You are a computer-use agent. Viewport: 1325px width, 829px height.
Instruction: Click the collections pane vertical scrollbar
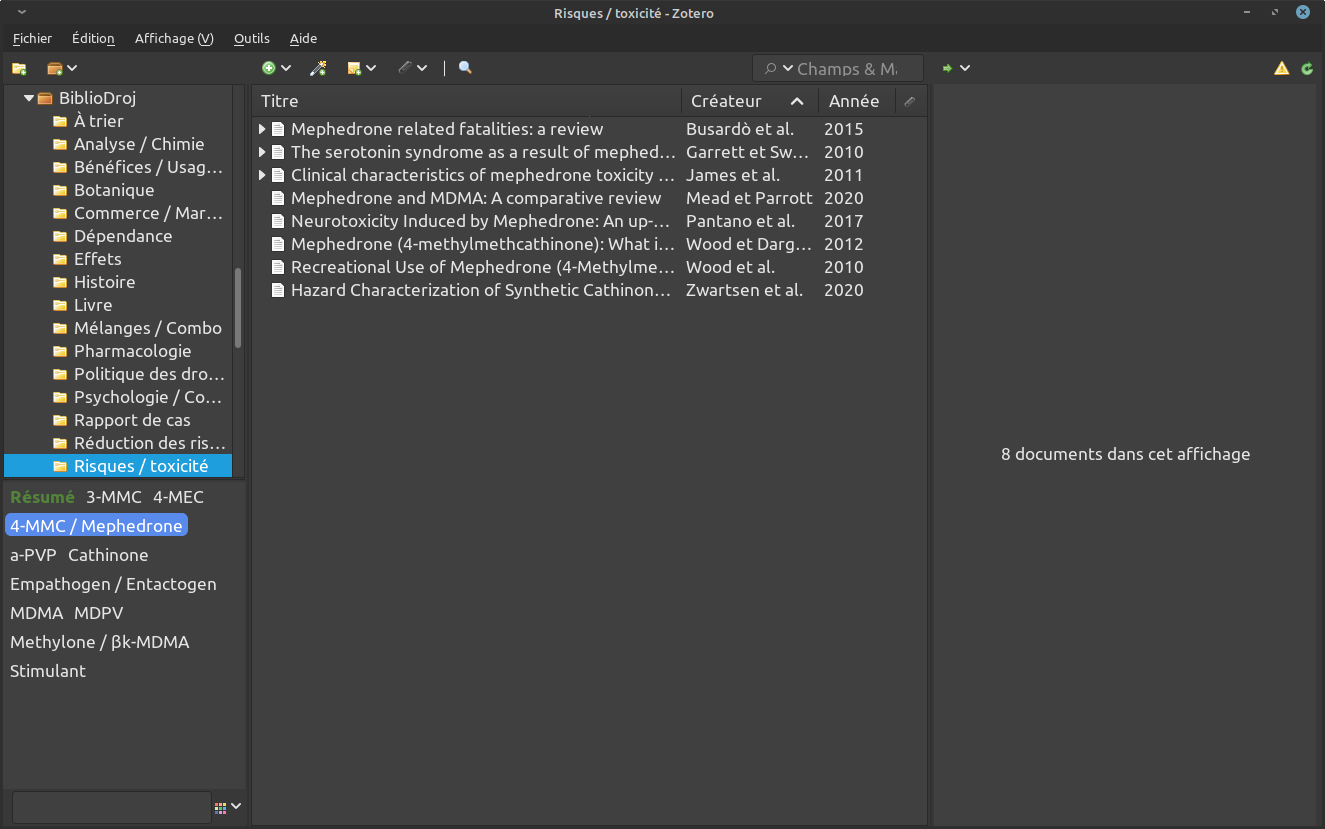click(238, 308)
